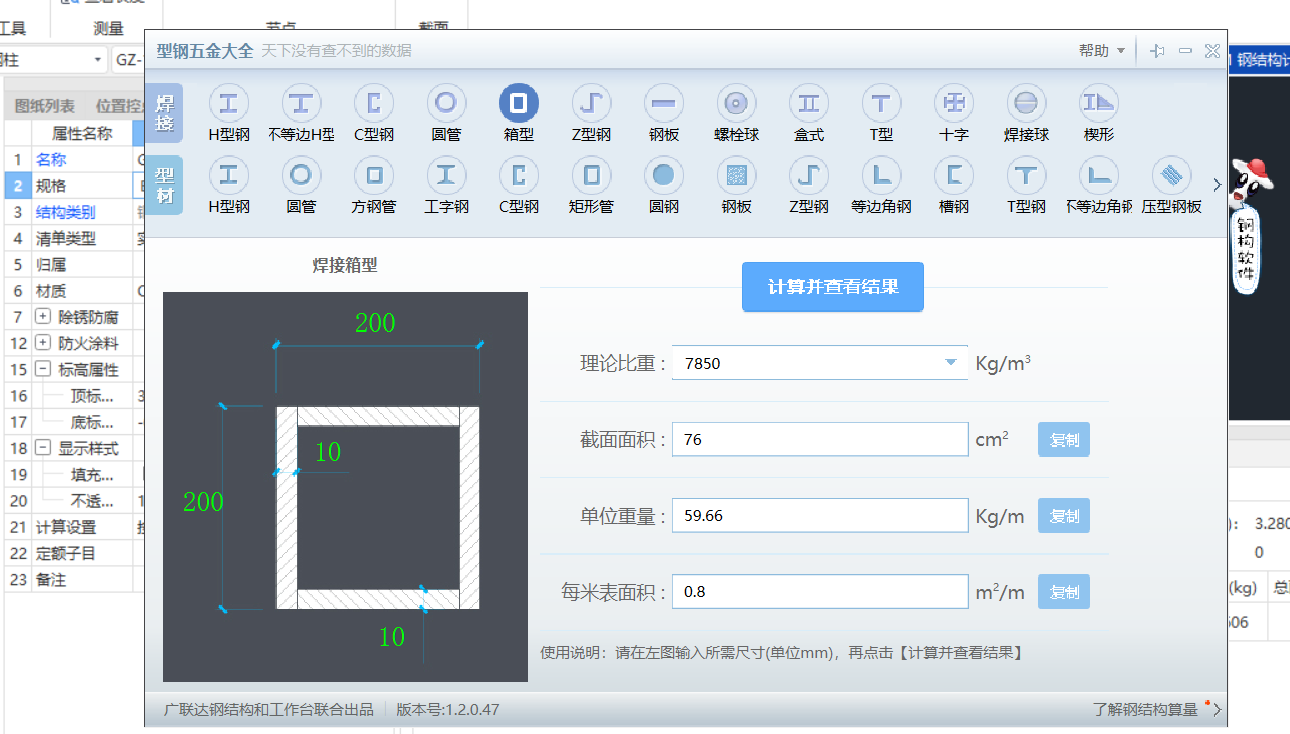Screen dimensions: 1290x734
Task: Select profile H型钢 in 型材 row
Action: [229, 175]
